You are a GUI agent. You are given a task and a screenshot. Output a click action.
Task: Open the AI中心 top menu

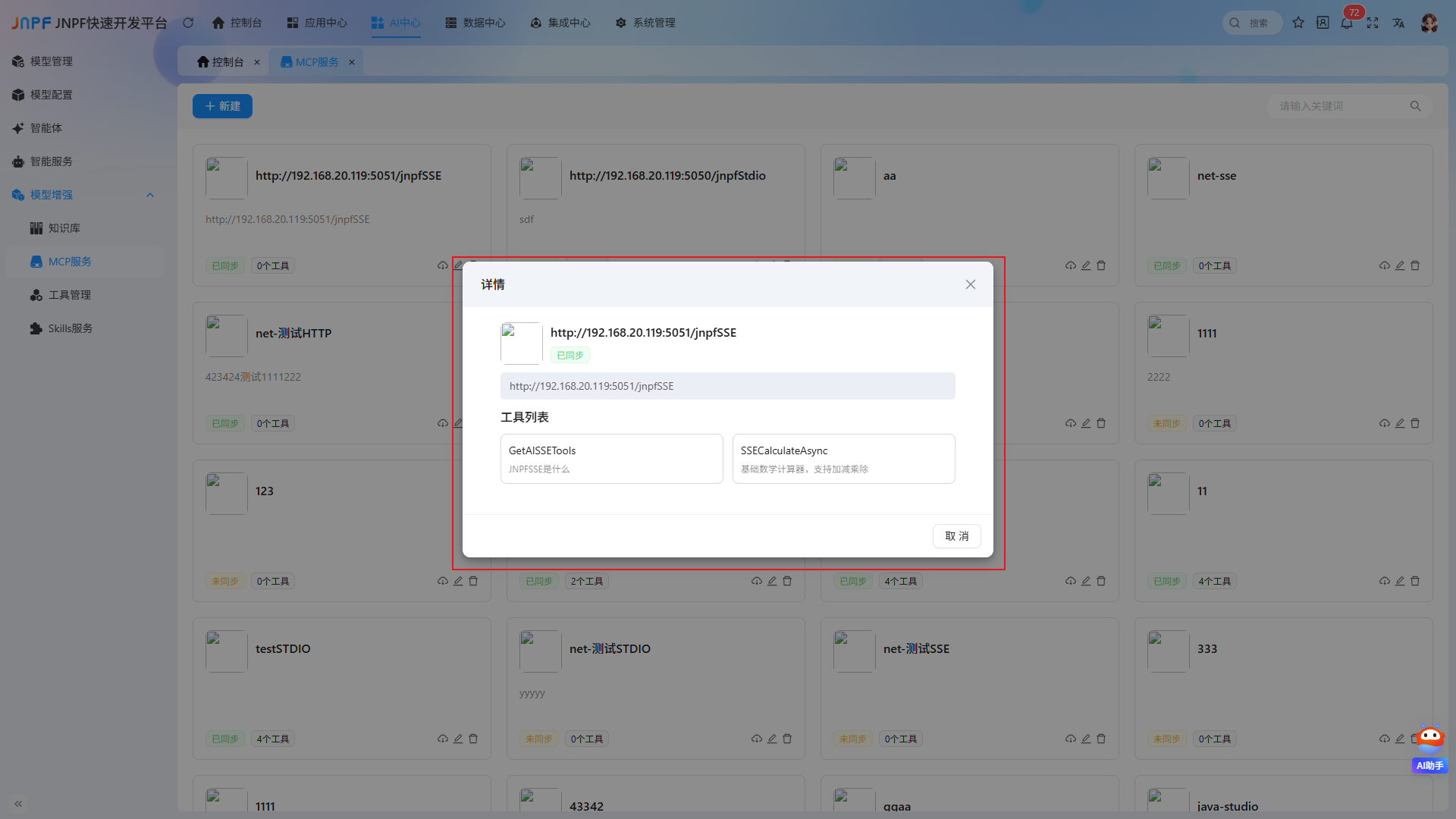pyautogui.click(x=396, y=23)
